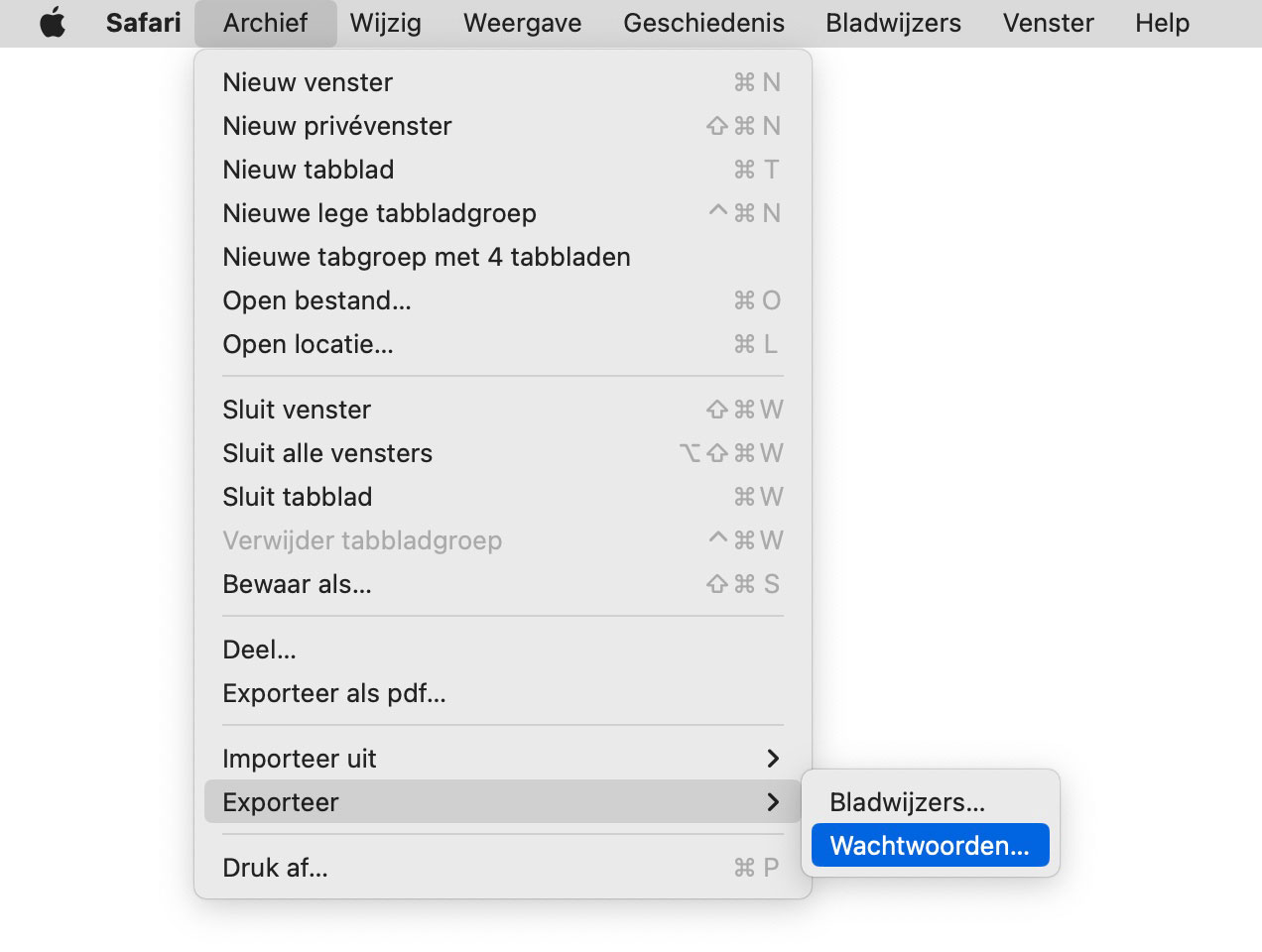Click Nieuwe lege tabbladgroep
The height and width of the screenshot is (952, 1262).
click(x=502, y=213)
